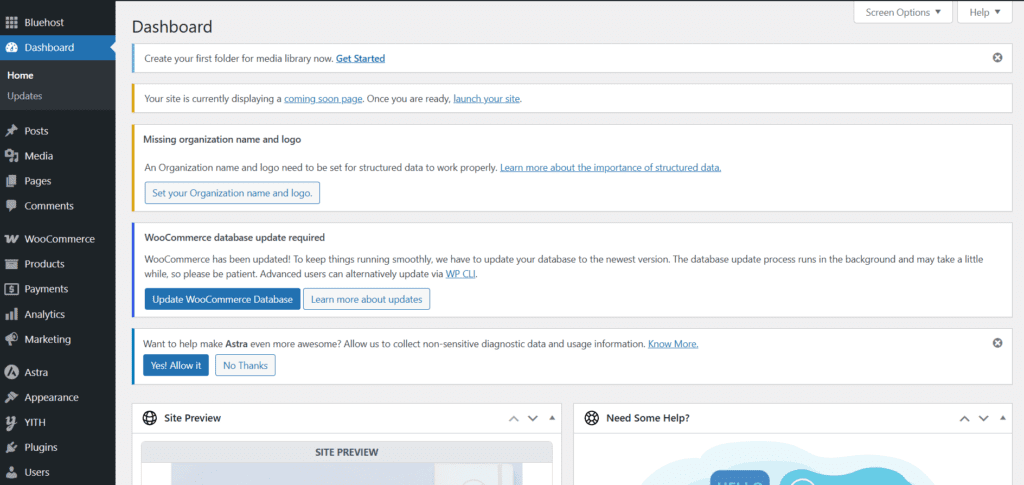Collapse the Need Some Help panel
The height and width of the screenshot is (485, 1024).
pos(1002,418)
